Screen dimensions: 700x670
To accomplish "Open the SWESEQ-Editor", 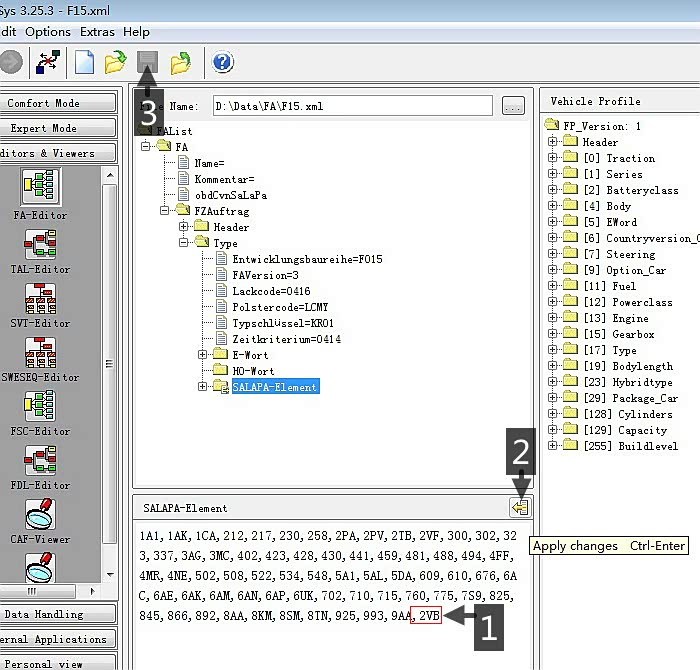I will pyautogui.click(x=41, y=352).
